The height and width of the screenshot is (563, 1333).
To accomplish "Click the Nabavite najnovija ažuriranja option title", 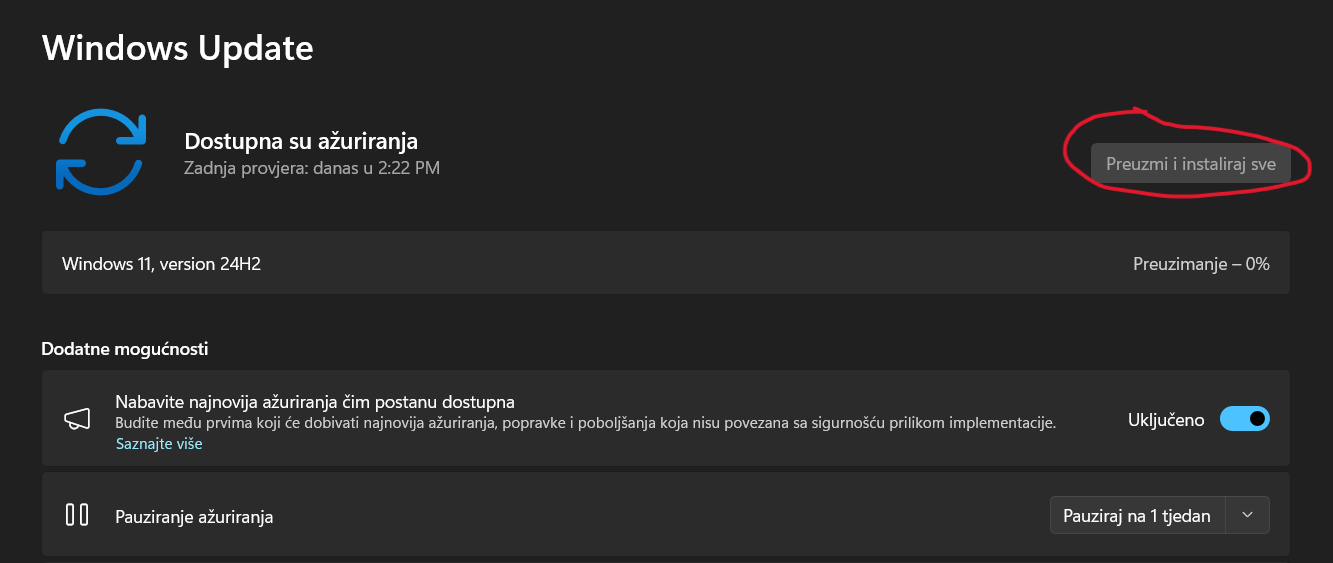I will 315,402.
